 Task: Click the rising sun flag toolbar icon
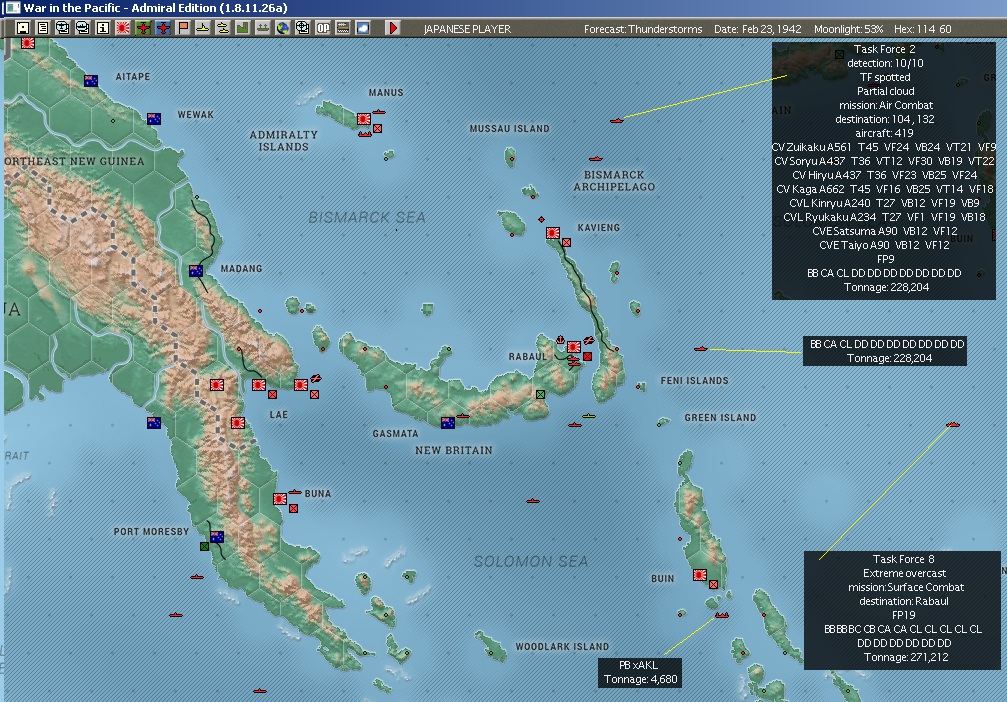(x=123, y=28)
